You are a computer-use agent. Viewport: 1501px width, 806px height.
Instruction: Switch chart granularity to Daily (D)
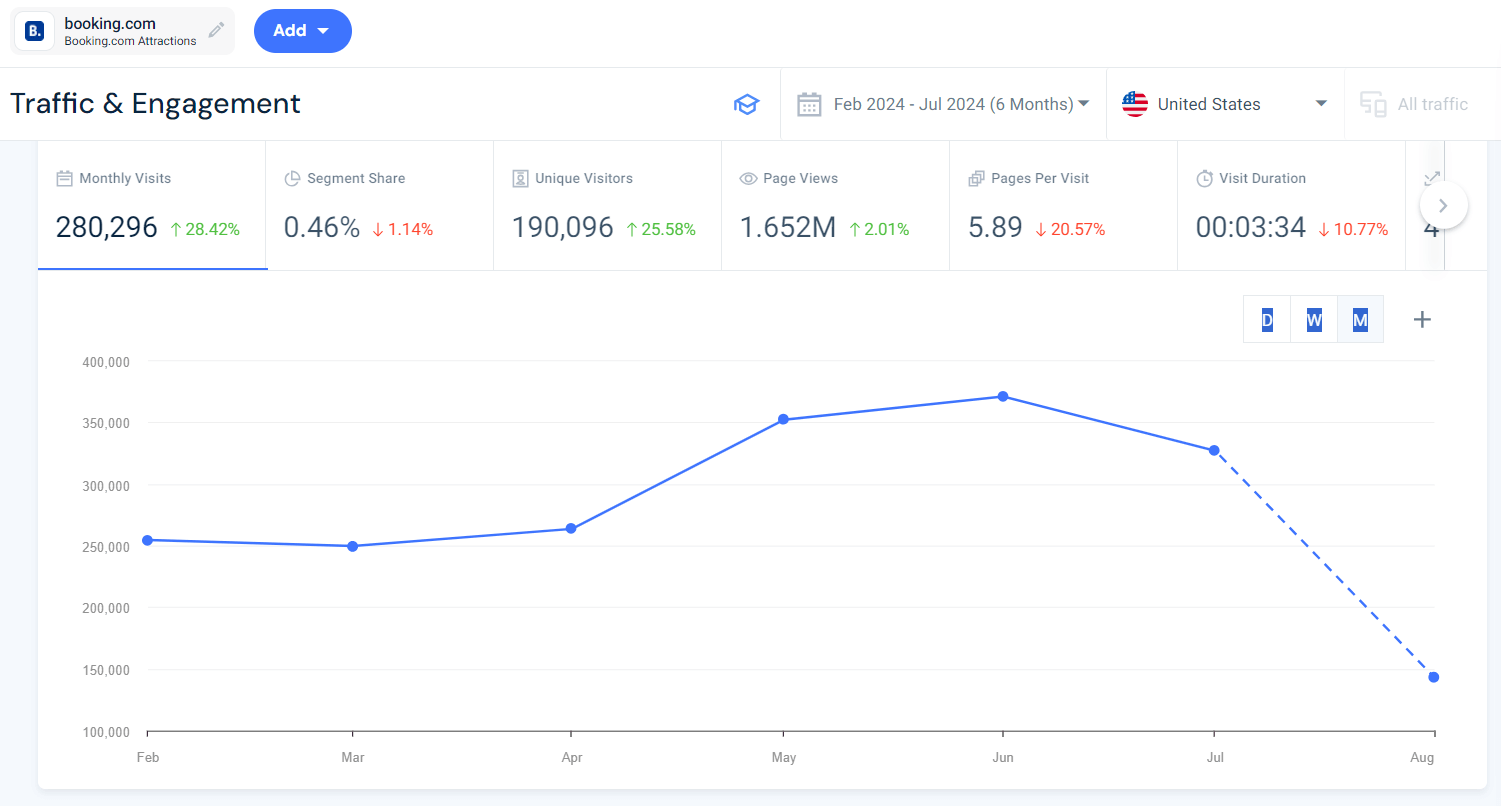[x=1267, y=320]
